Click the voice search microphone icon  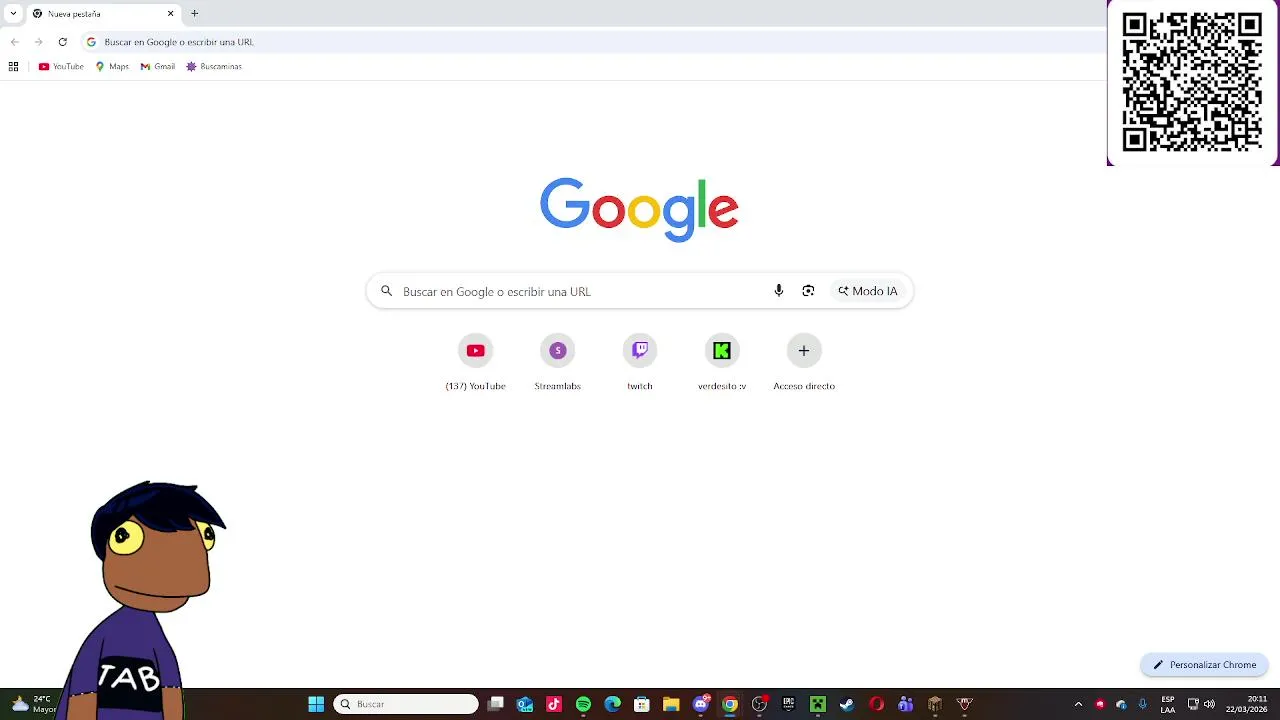[778, 291]
